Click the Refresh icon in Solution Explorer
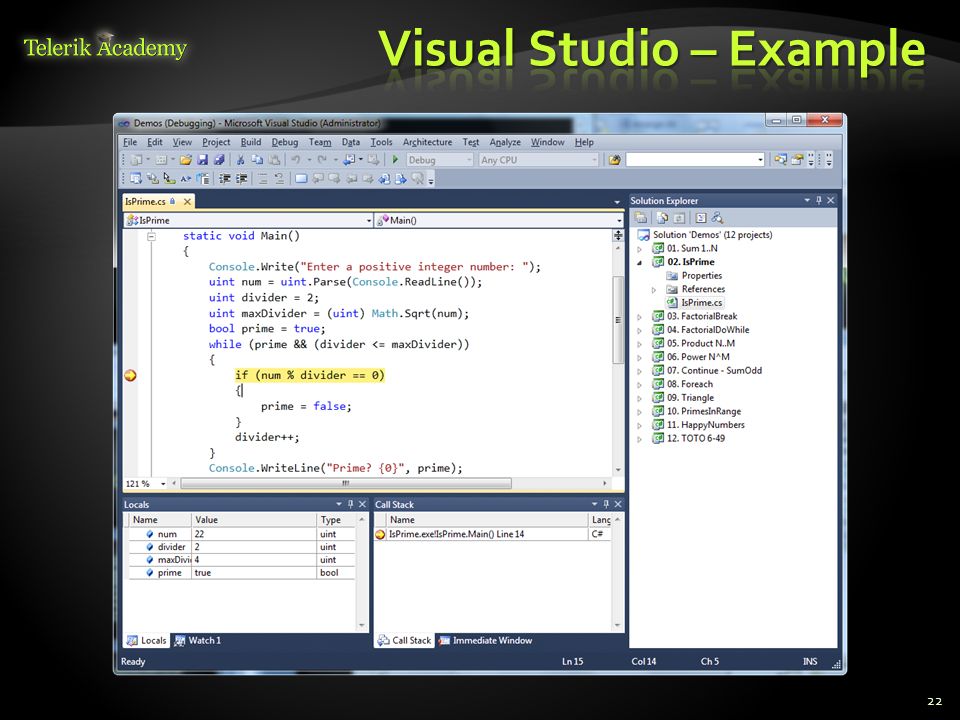The image size is (960, 720). click(x=679, y=218)
